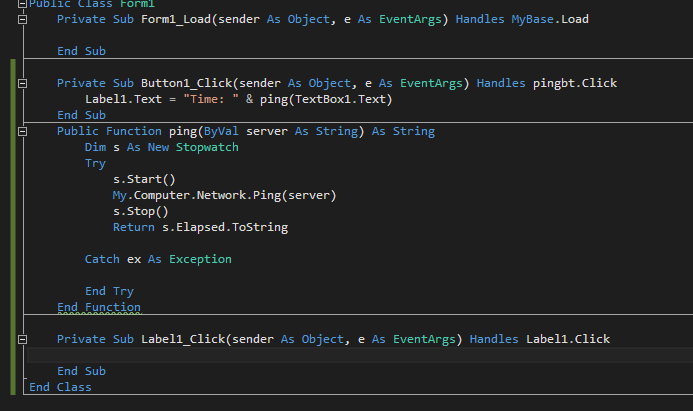Collapse the ping function outline

[x=23, y=131]
